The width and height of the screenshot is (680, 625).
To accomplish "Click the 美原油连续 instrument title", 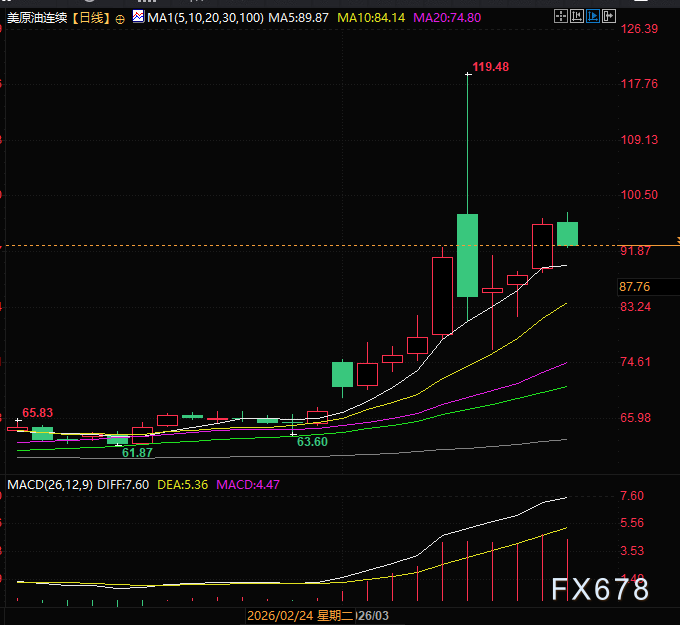I will (38, 18).
